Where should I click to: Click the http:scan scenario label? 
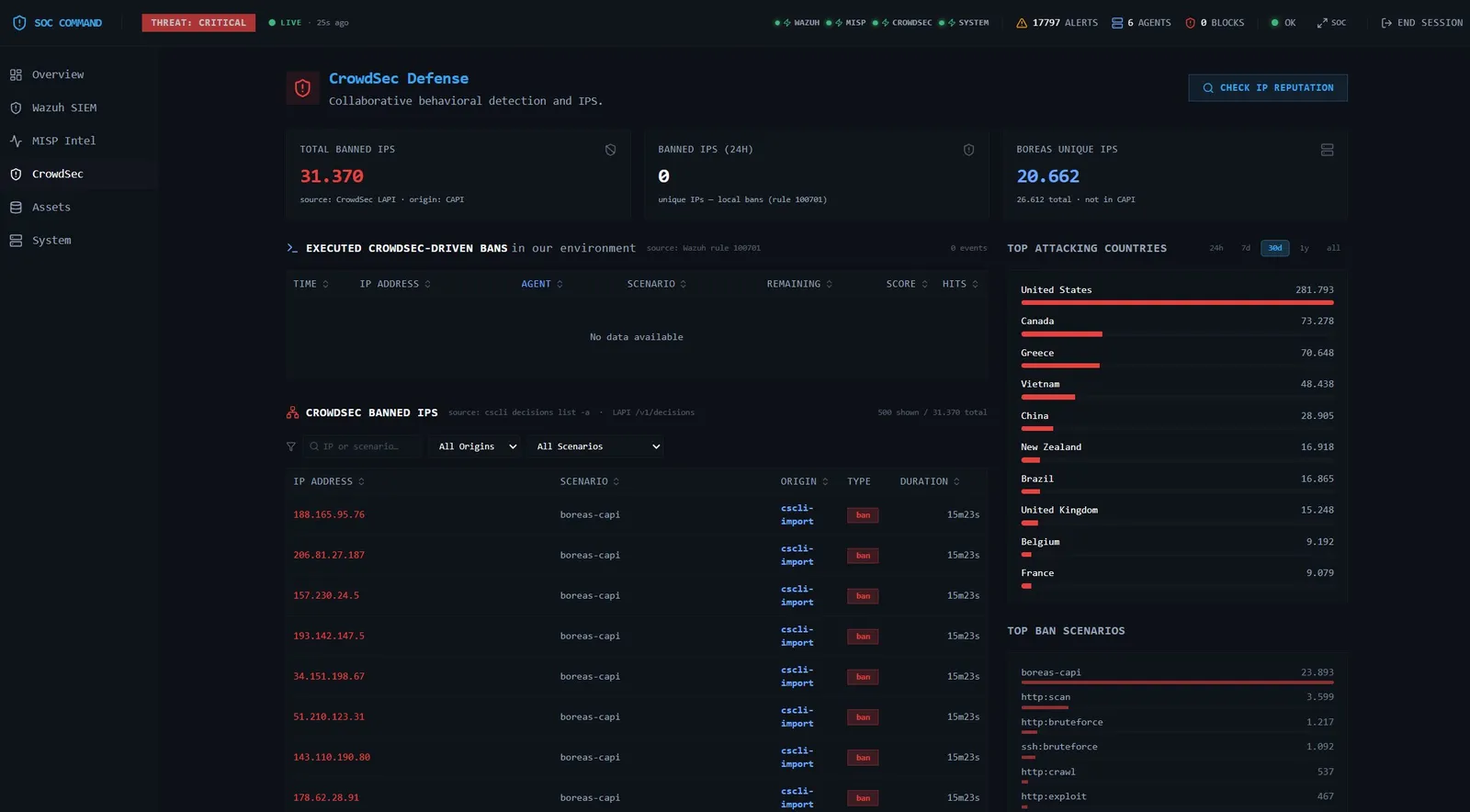point(1046,697)
